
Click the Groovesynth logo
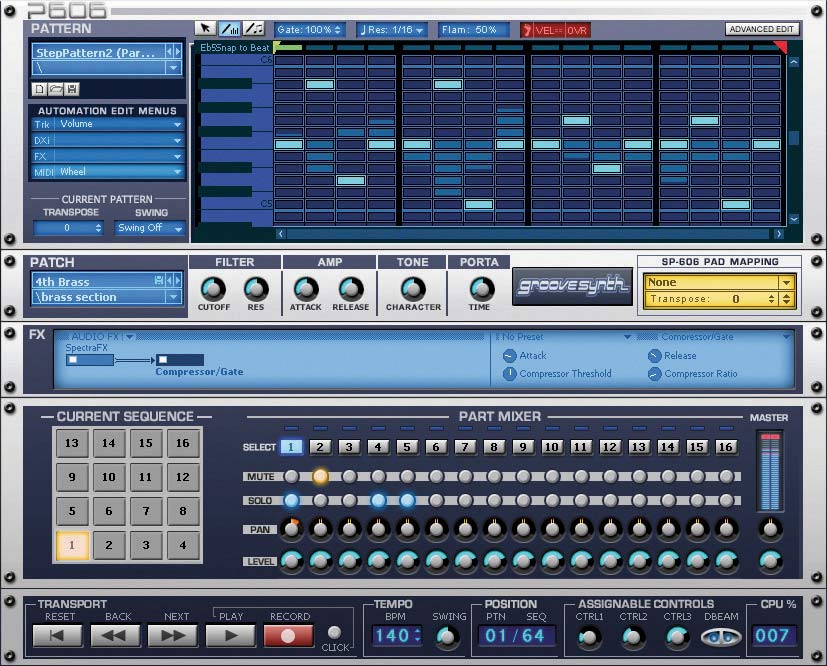[x=572, y=286]
